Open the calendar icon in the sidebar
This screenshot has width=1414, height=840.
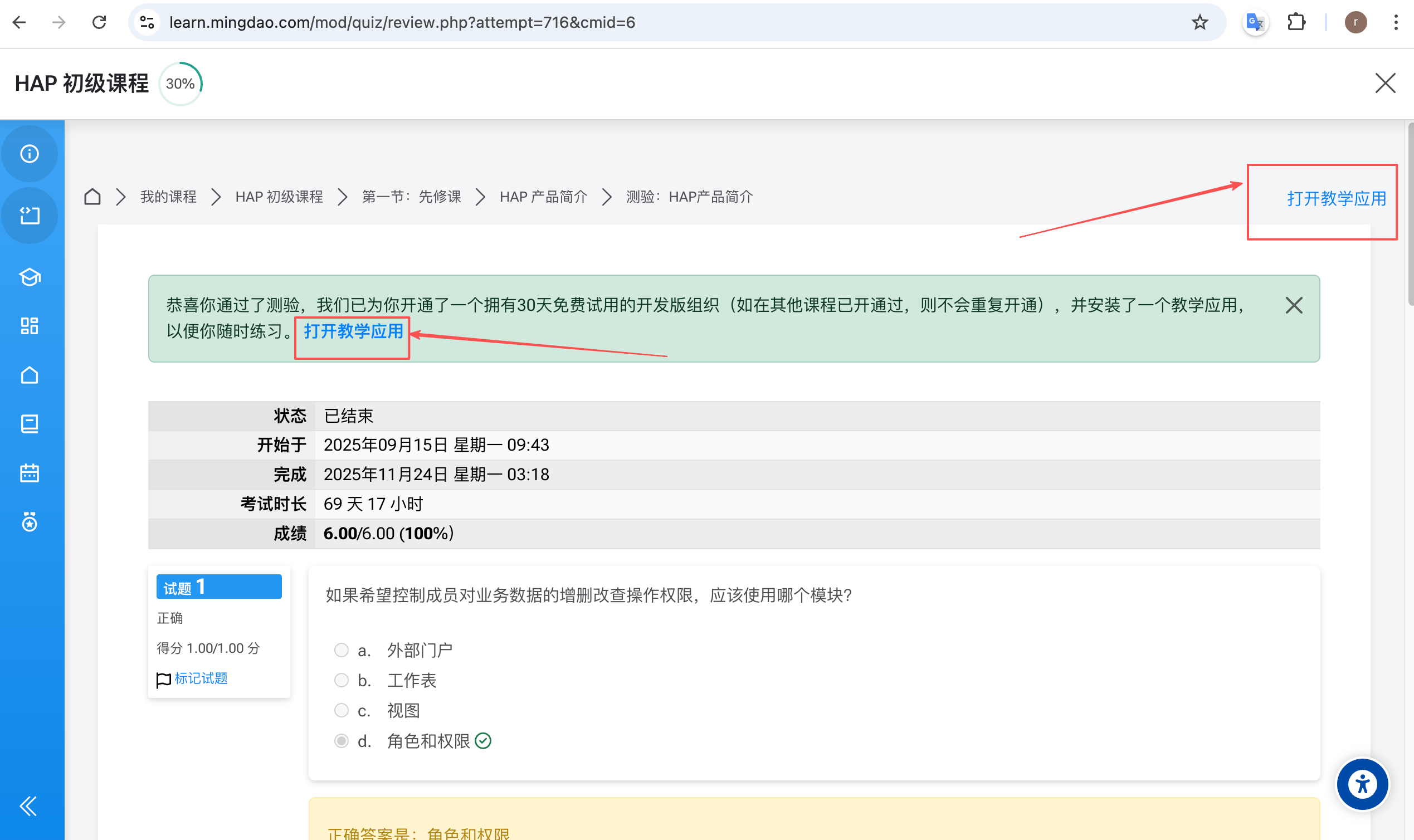click(30, 473)
